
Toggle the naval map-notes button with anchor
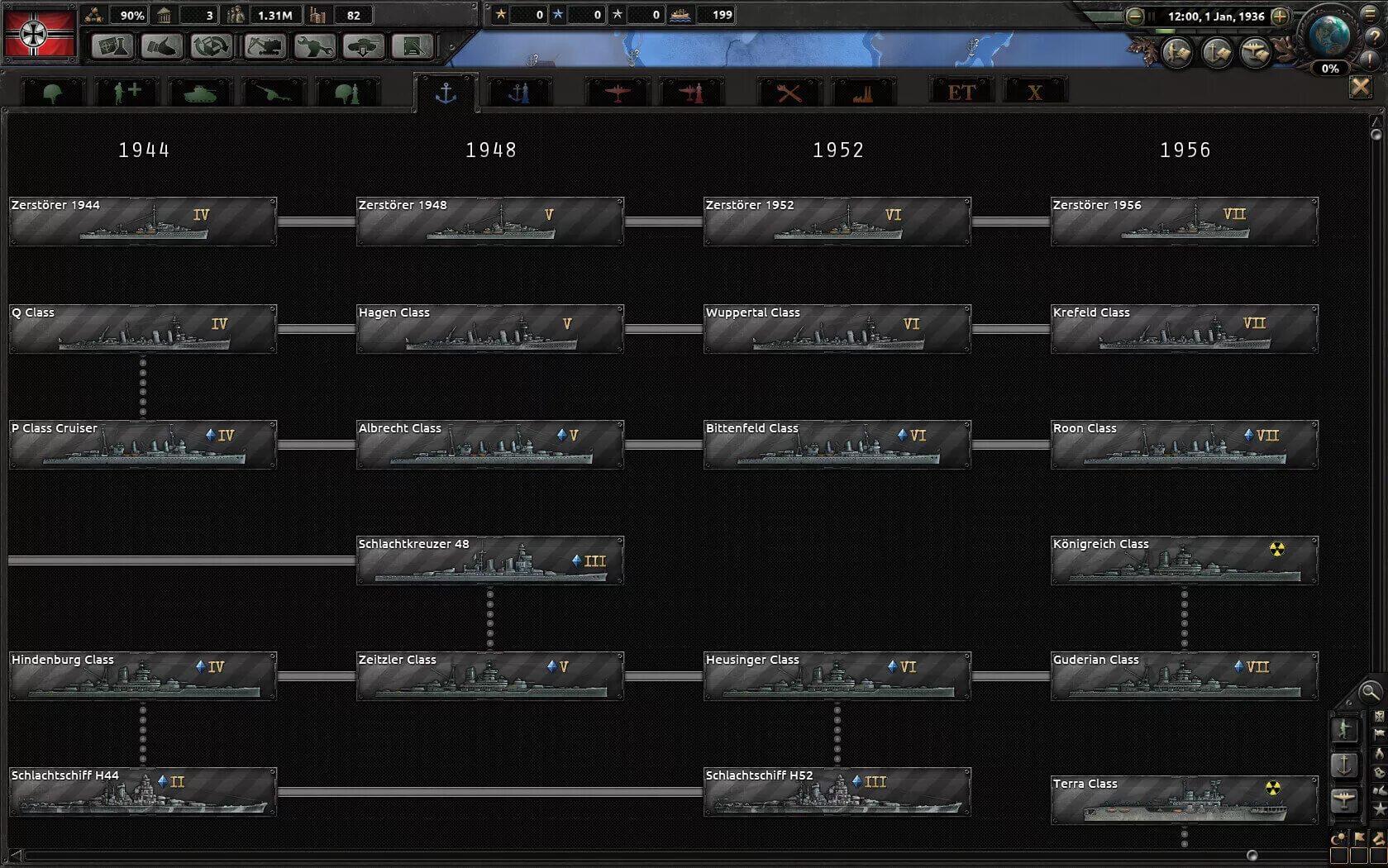coord(1215,53)
